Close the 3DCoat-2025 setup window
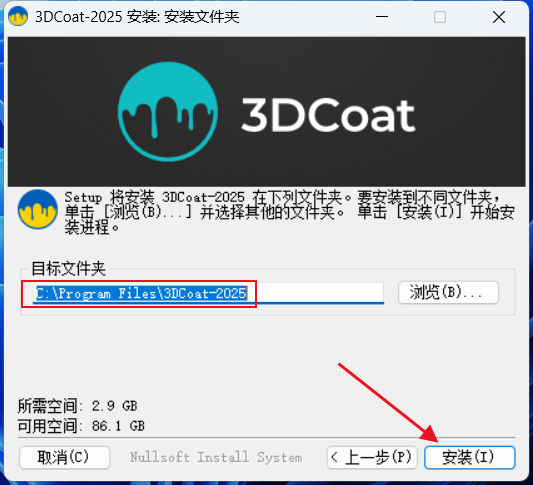Viewport: 533px width, 485px height. point(499,17)
